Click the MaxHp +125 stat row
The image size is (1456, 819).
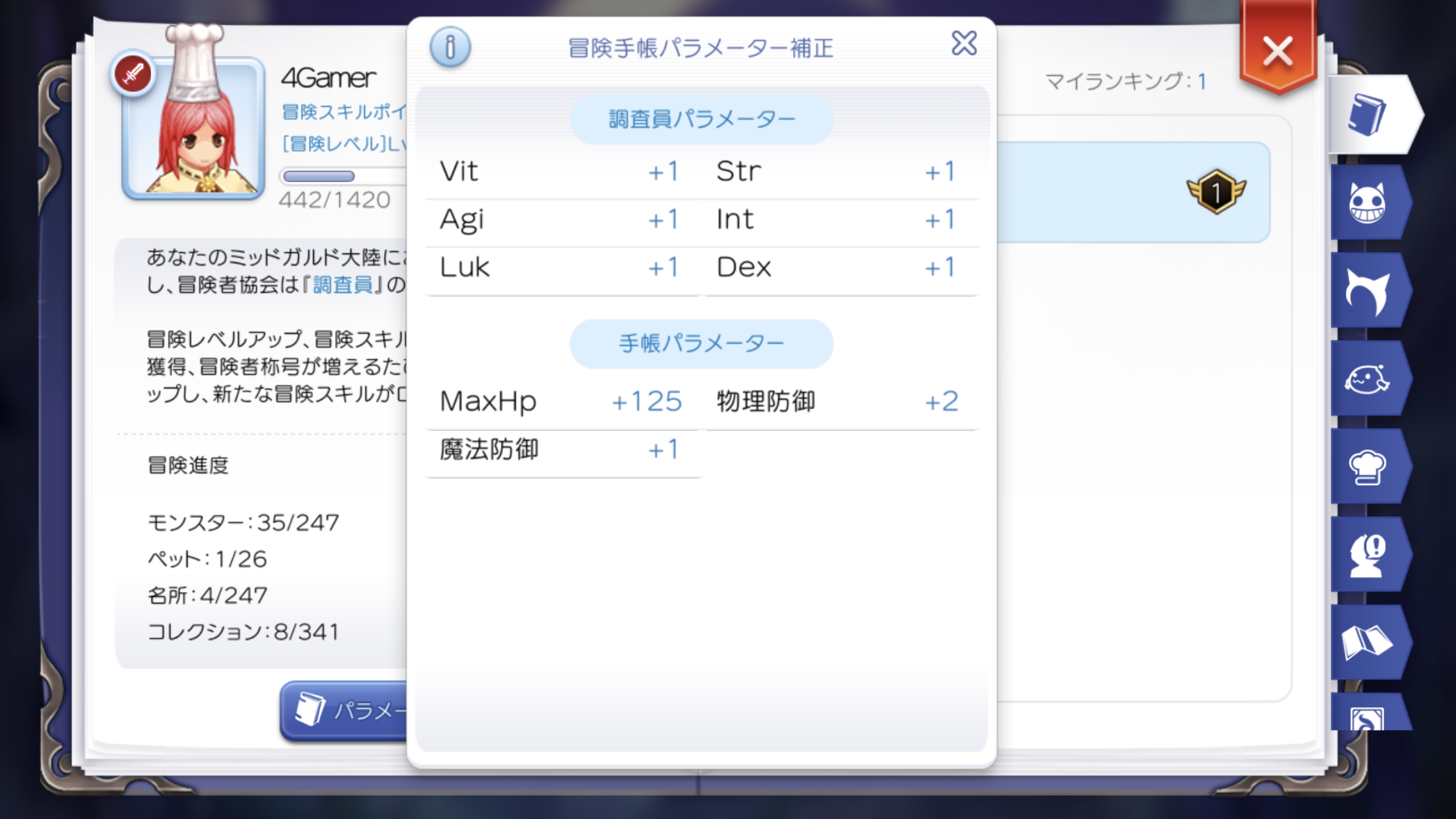pyautogui.click(x=562, y=401)
